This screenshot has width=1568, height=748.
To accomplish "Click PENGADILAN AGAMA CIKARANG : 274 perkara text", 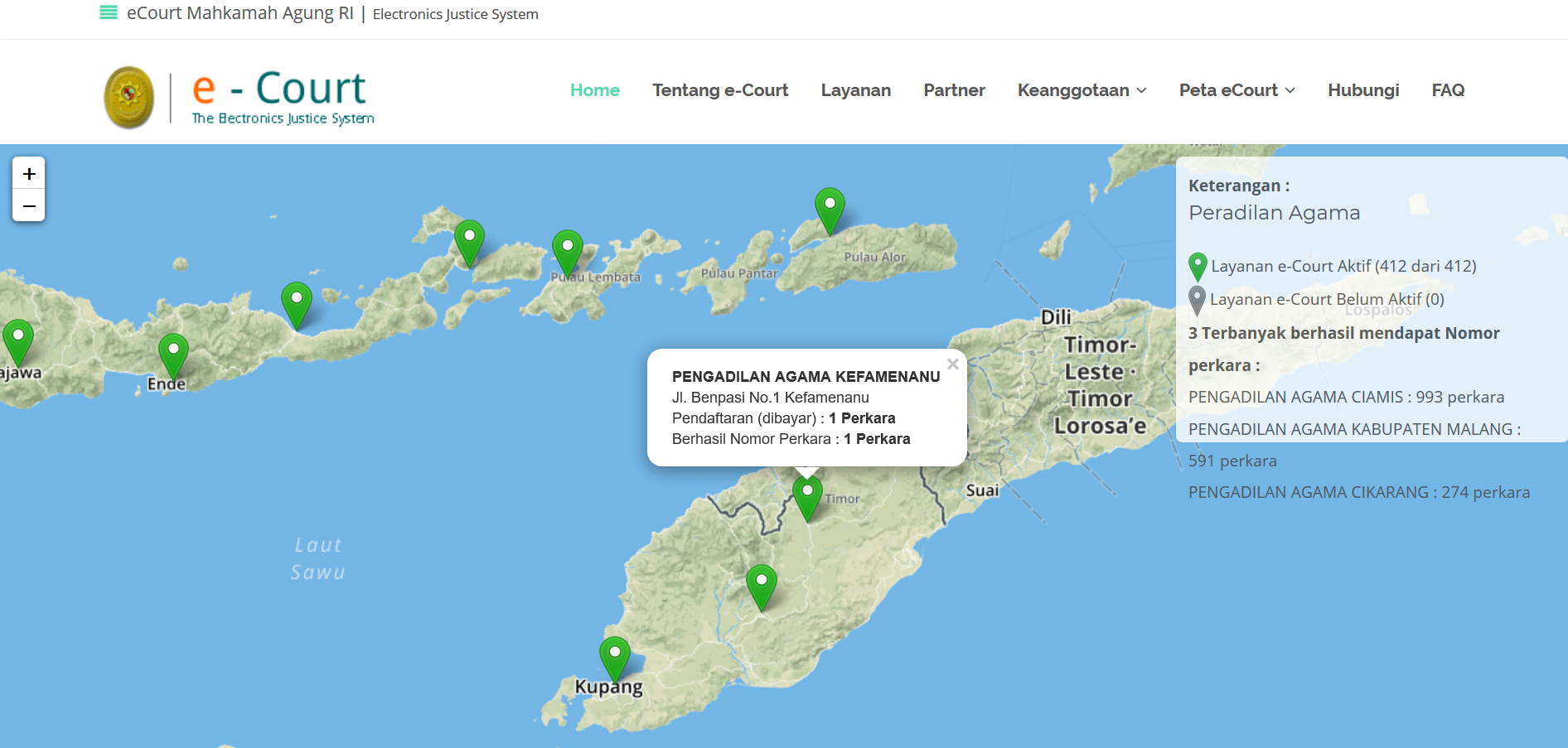I will [x=1359, y=492].
